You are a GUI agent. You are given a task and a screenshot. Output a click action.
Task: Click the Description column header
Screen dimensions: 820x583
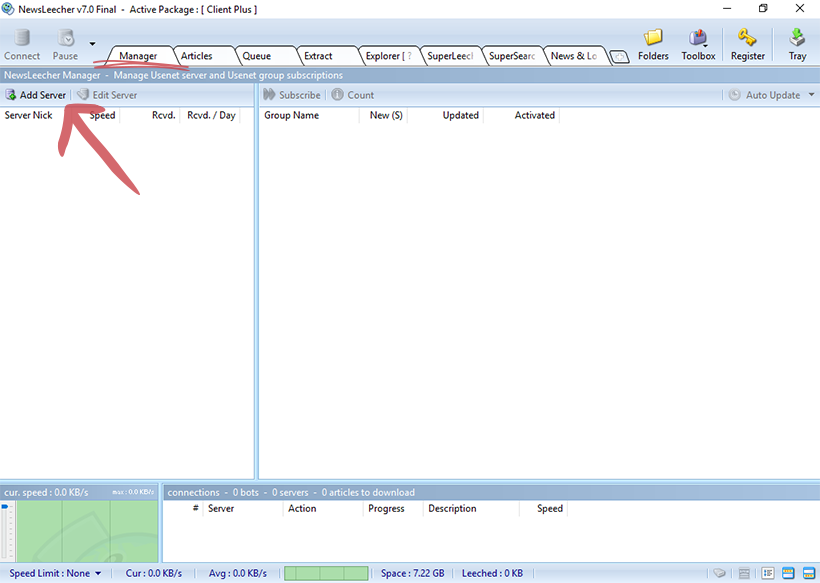452,509
